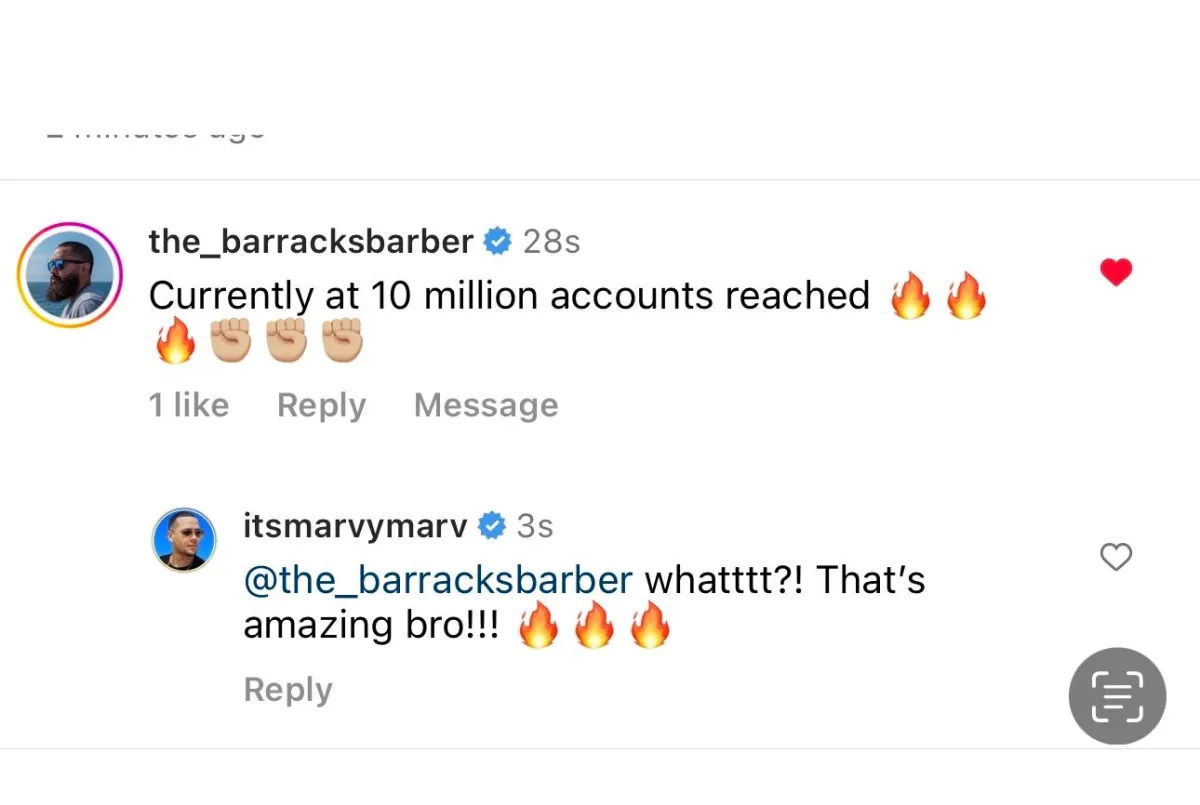Image resolution: width=1200 pixels, height=805 pixels.
Task: View who liked via "1 like"
Action: pos(189,405)
